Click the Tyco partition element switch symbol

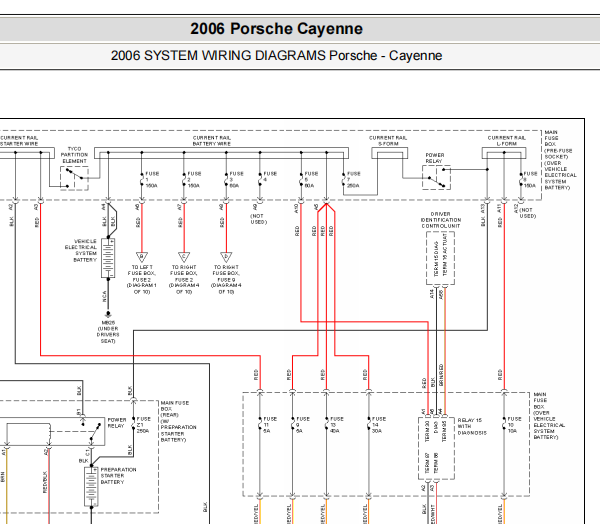tap(75, 178)
